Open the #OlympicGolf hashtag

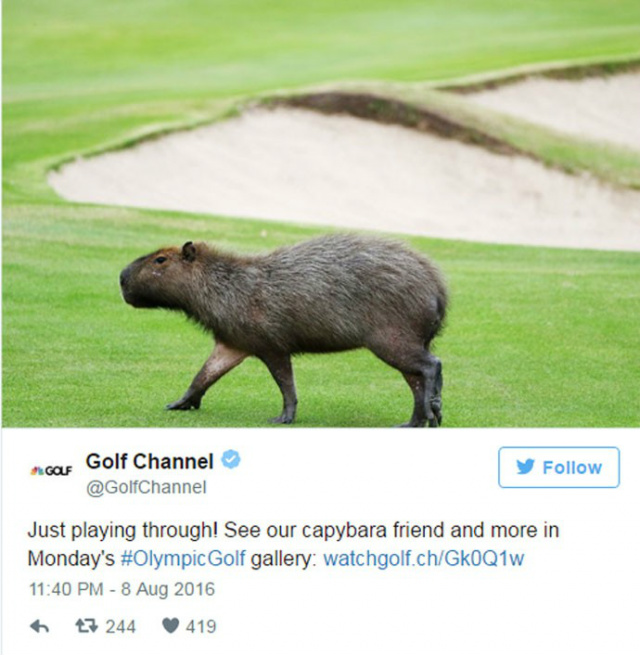(183, 559)
